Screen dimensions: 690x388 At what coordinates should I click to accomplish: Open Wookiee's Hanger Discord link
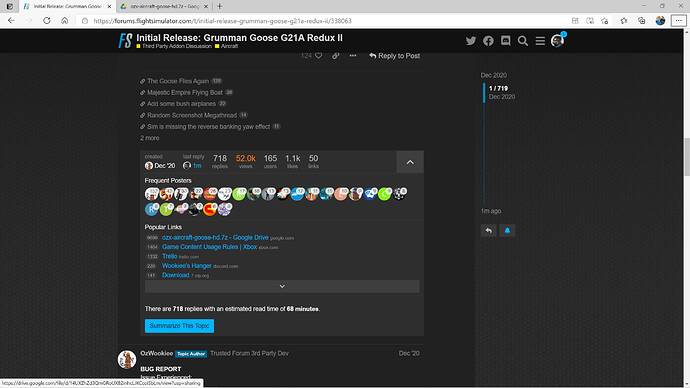pyautogui.click(x=187, y=266)
